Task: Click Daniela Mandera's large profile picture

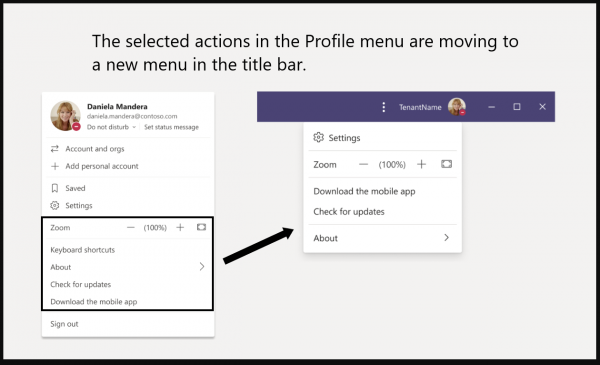Action: 65,116
